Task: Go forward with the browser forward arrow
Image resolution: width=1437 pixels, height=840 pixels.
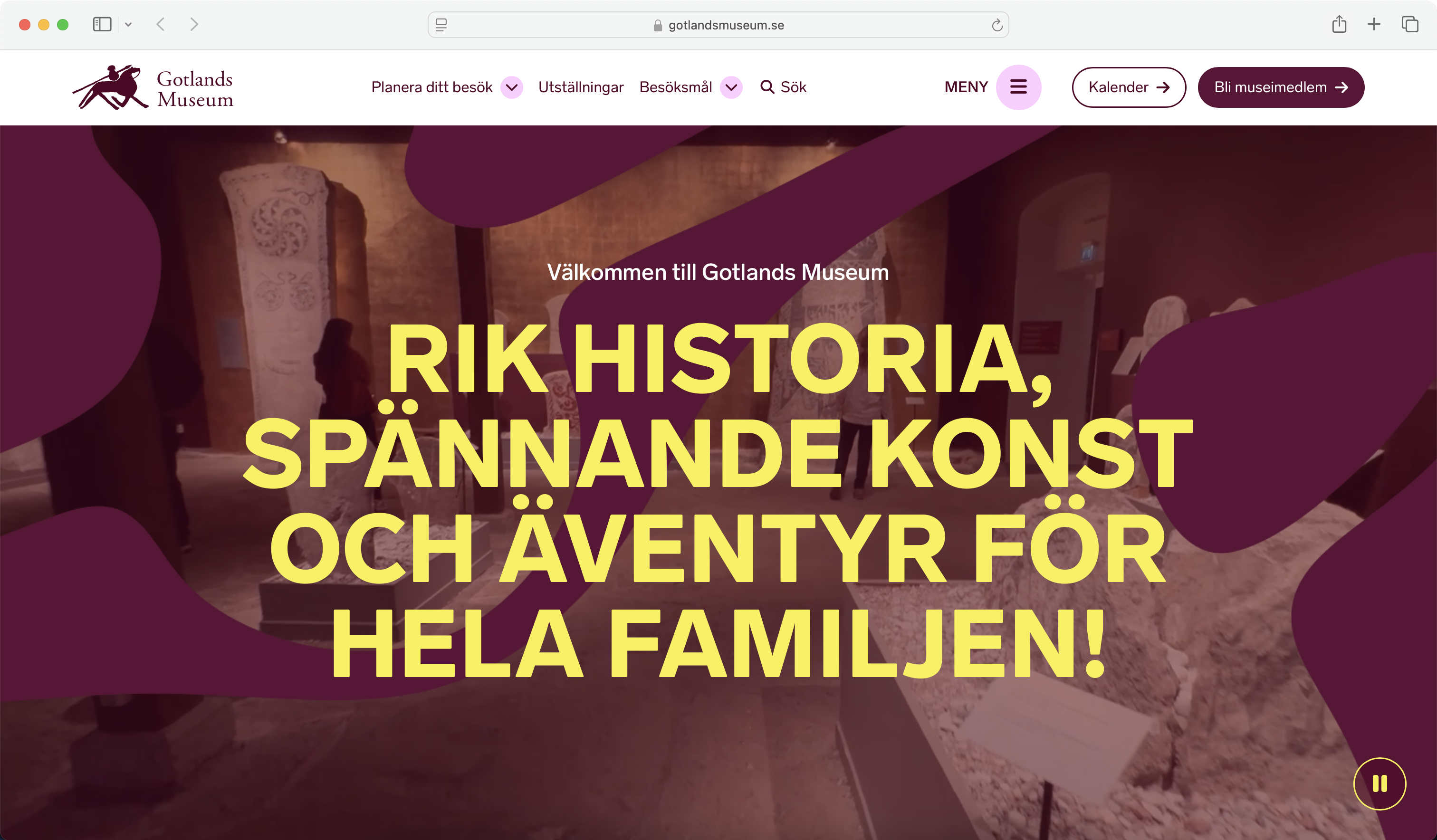Action: click(x=194, y=24)
